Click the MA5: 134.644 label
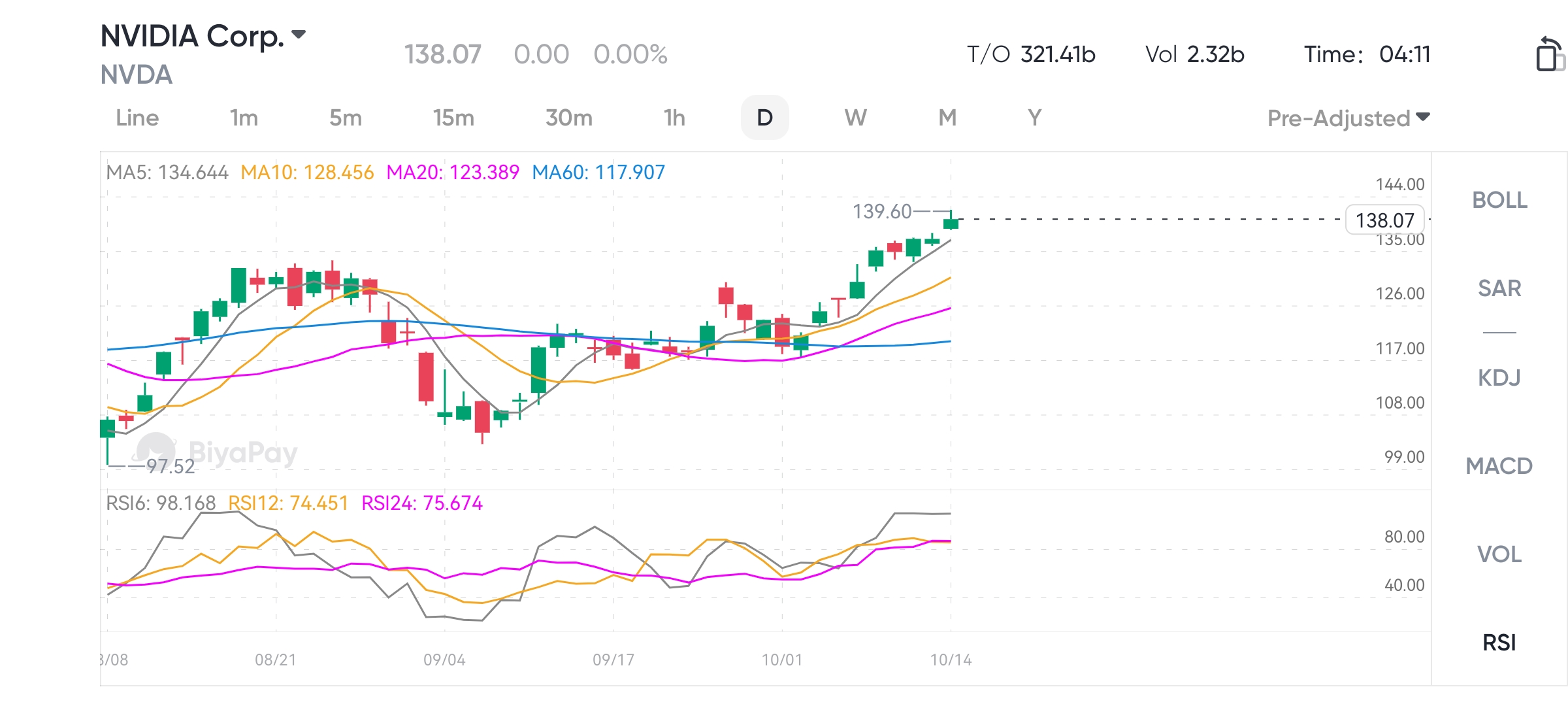The image size is (1568, 706). tap(167, 173)
